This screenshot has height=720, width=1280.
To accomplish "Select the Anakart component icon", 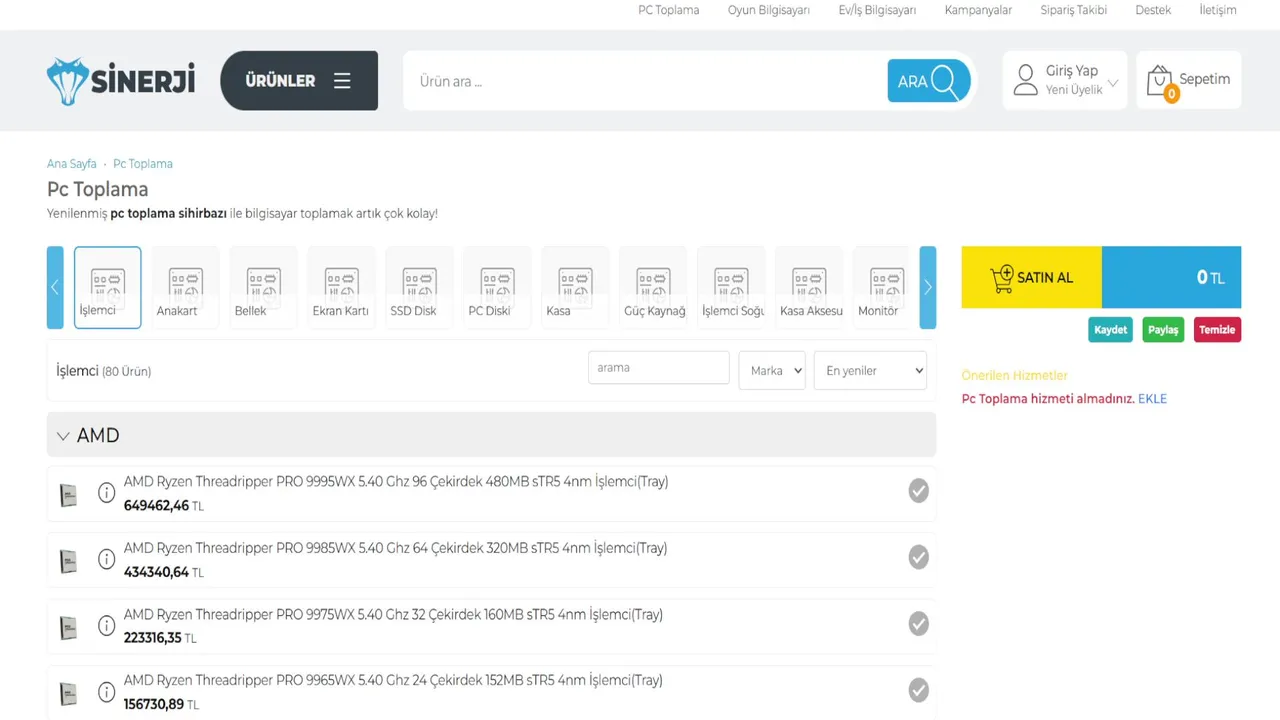I will [186, 288].
